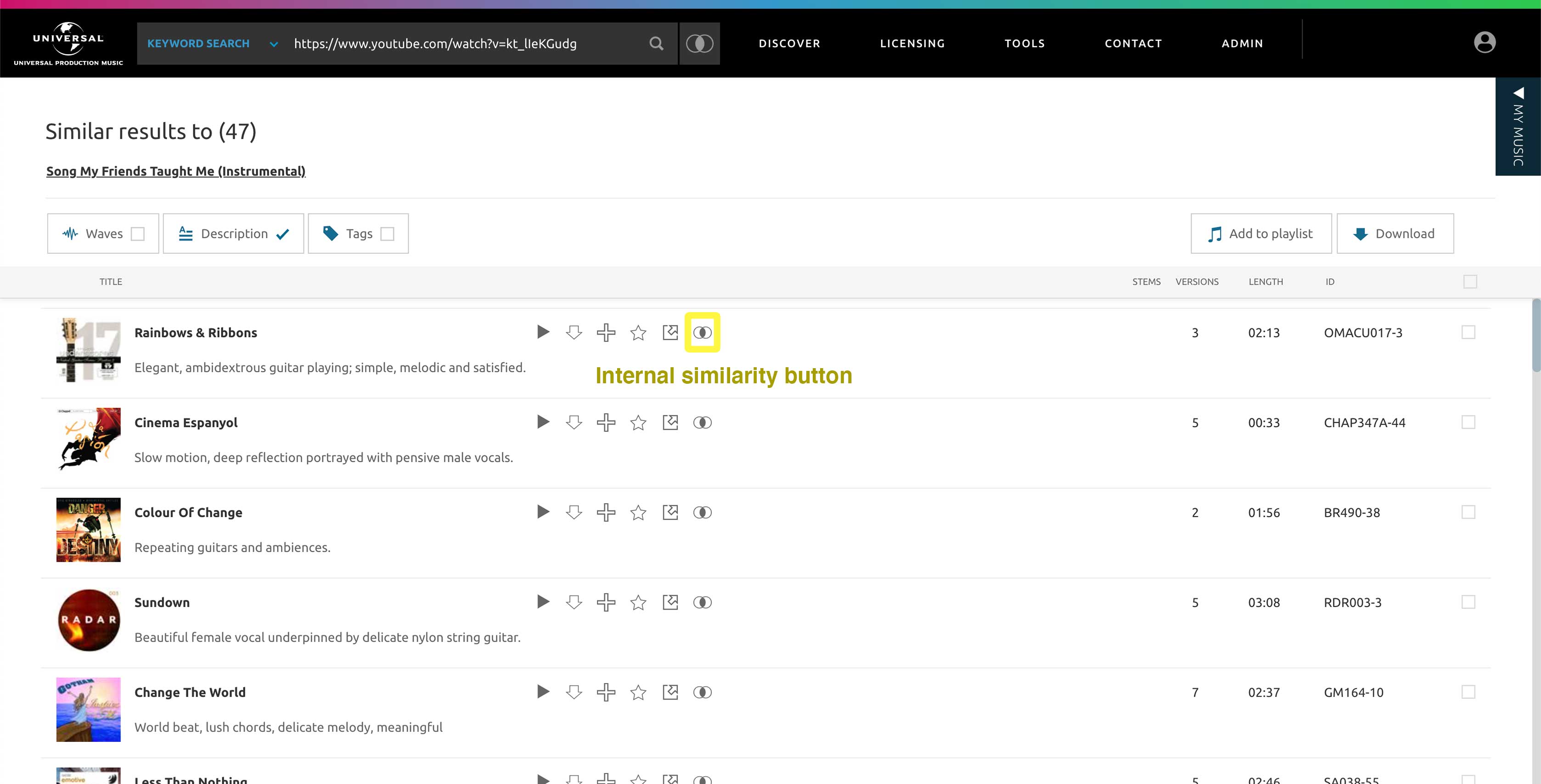
Task: Play the Cinema Espanyol track
Action: coord(543,421)
